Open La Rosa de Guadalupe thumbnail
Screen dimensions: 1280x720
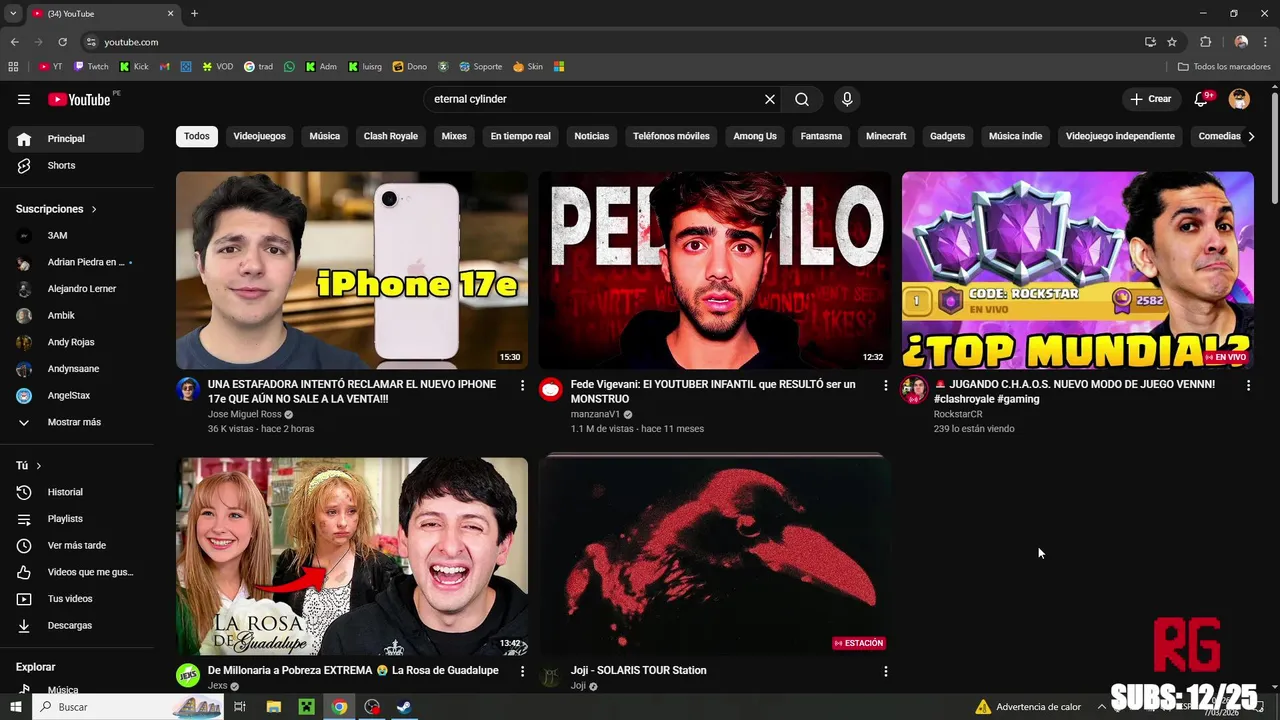352,556
